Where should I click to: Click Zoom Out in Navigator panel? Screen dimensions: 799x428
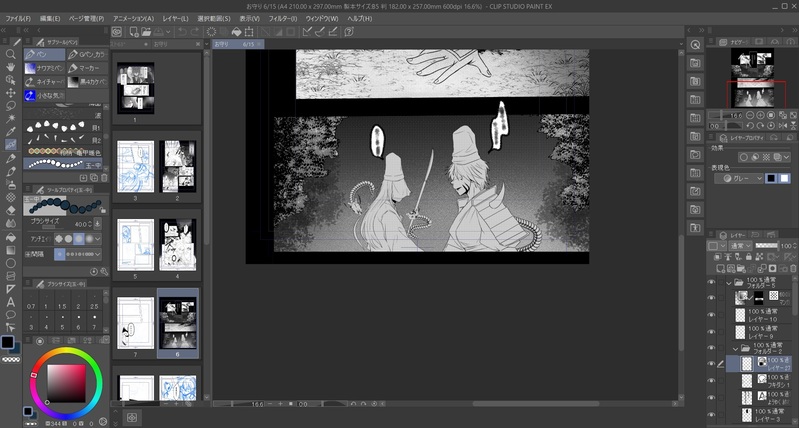[x=750, y=115]
